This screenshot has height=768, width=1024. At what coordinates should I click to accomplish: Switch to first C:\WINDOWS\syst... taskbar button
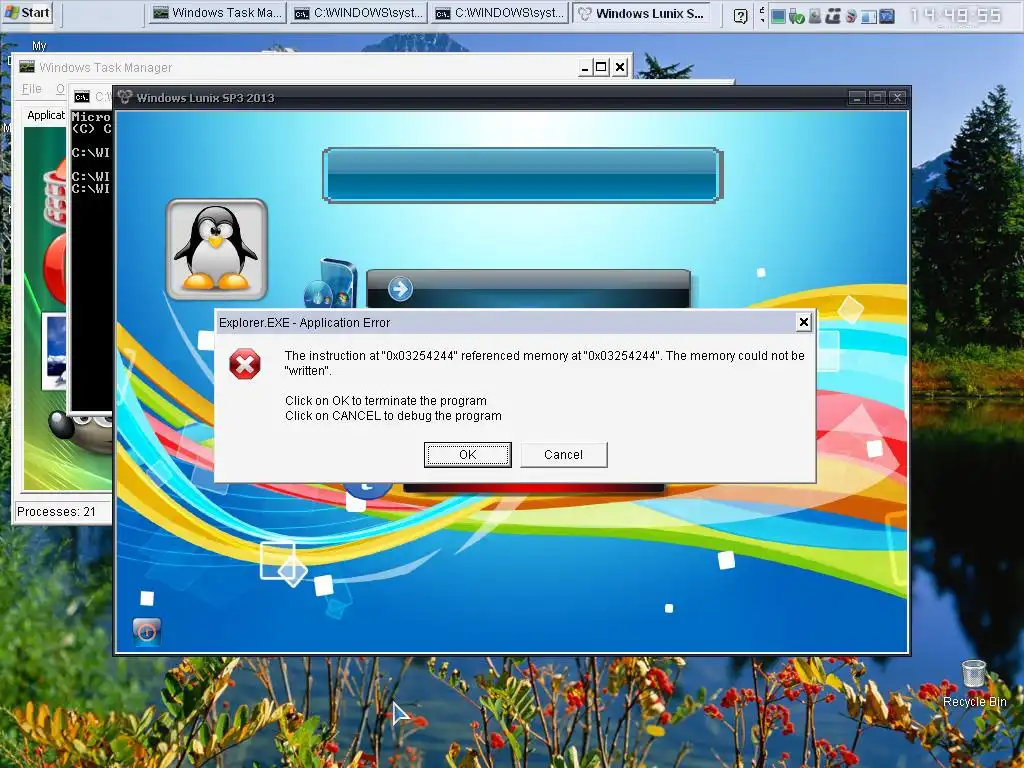359,13
